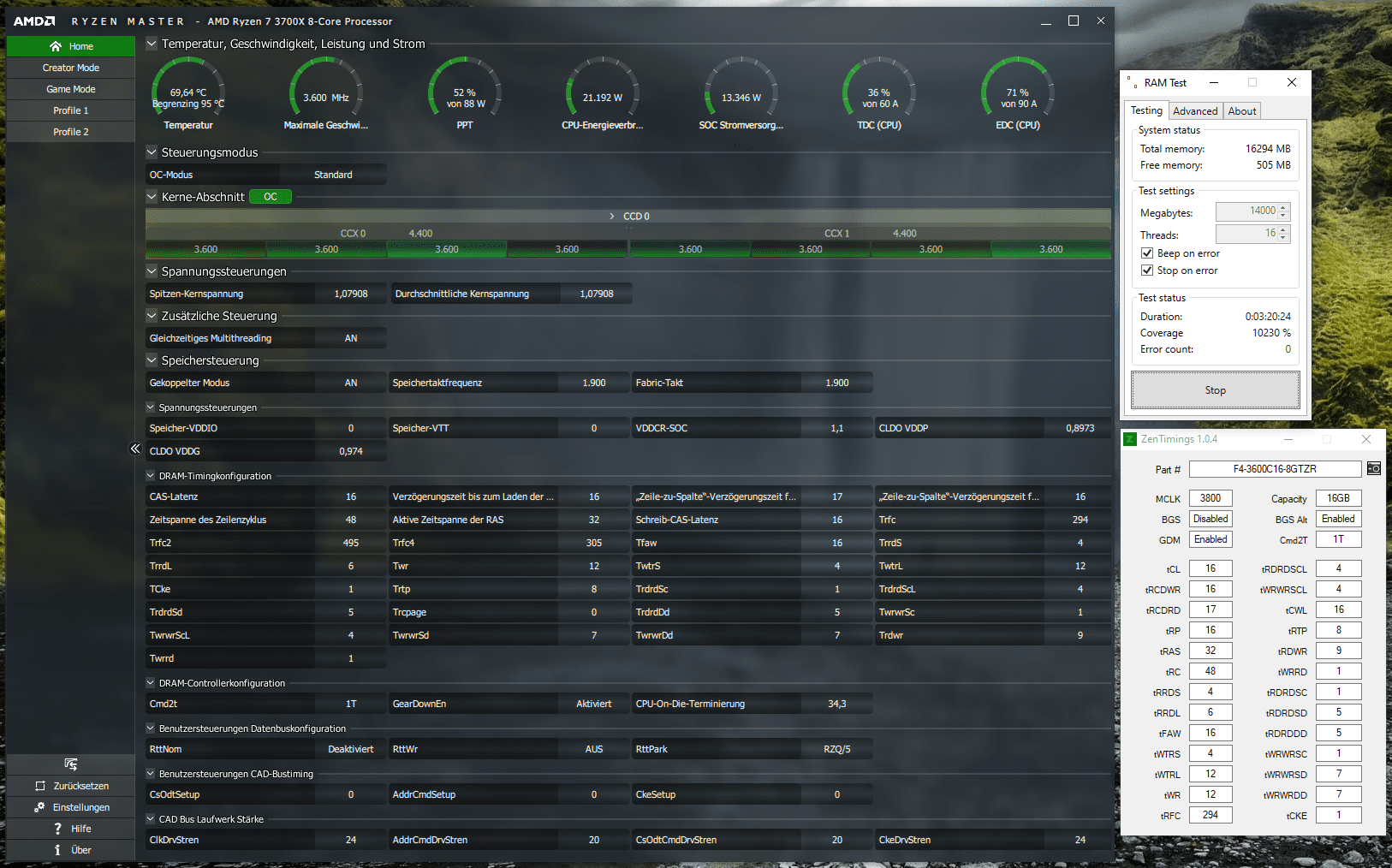1392x868 pixels.
Task: Maximize the Ryzen Master window
Action: pyautogui.click(x=1074, y=21)
